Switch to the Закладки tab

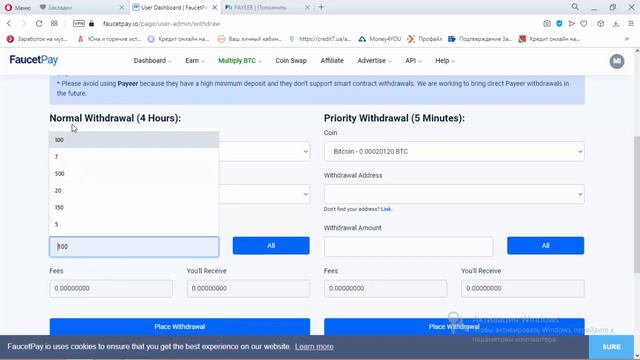point(82,7)
